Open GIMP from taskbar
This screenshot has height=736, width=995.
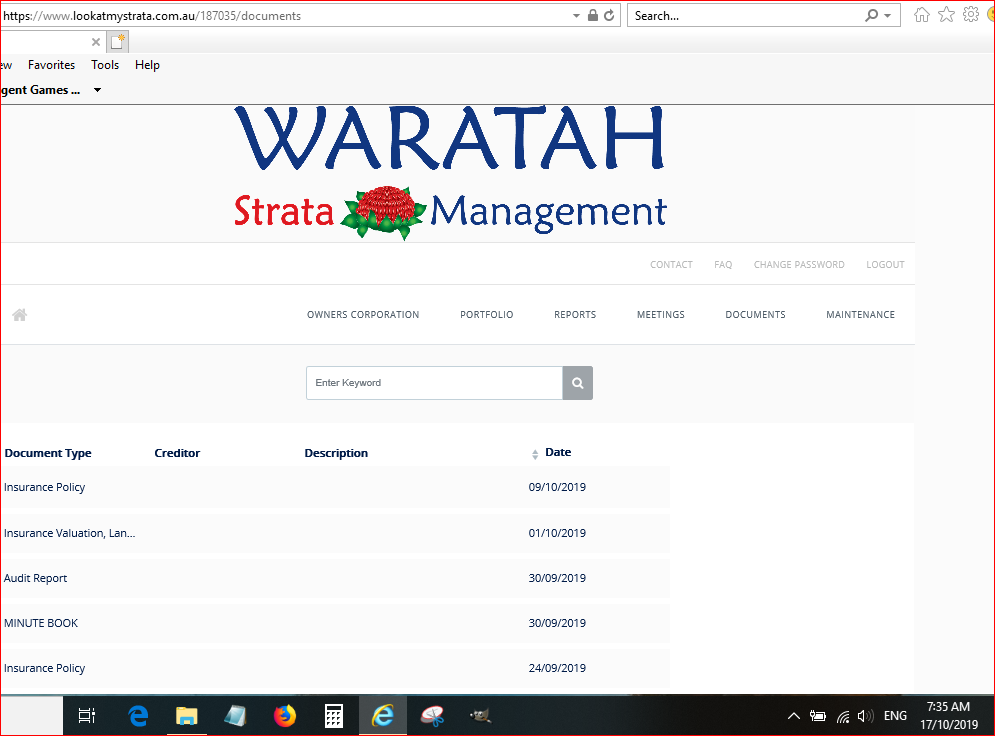pyautogui.click(x=480, y=716)
